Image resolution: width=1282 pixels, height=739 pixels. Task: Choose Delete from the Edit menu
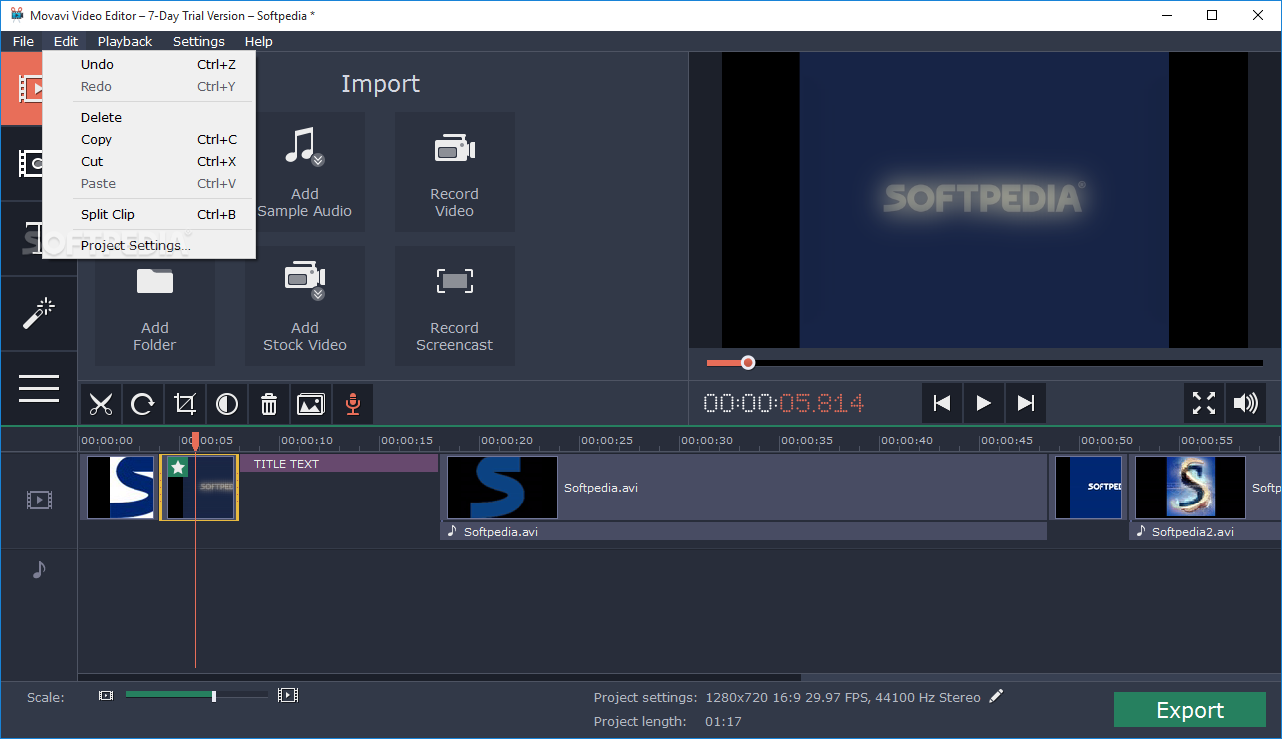click(x=149, y=117)
